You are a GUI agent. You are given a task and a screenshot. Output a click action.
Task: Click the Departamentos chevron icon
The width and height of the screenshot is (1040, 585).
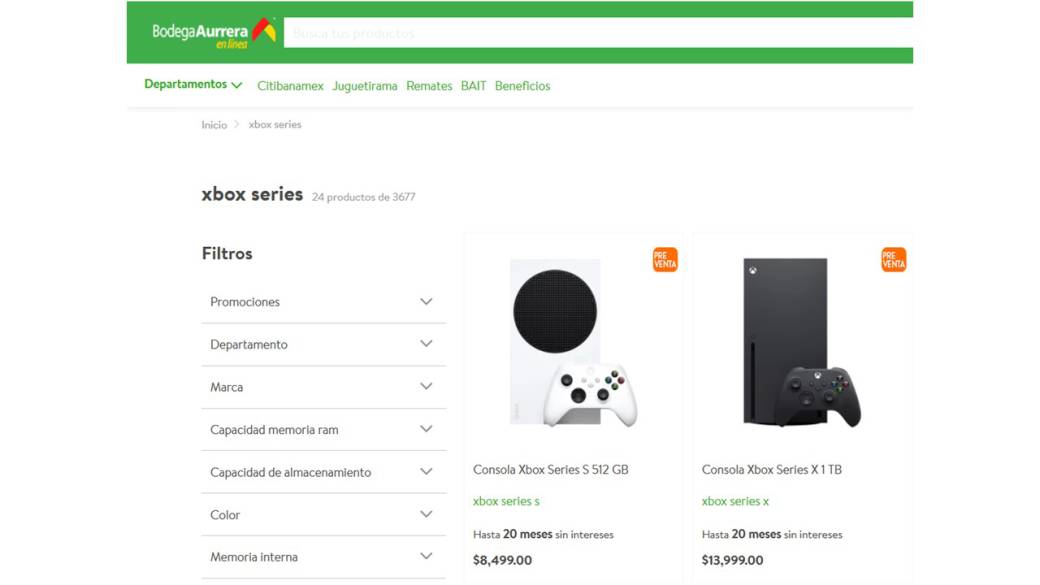237,85
